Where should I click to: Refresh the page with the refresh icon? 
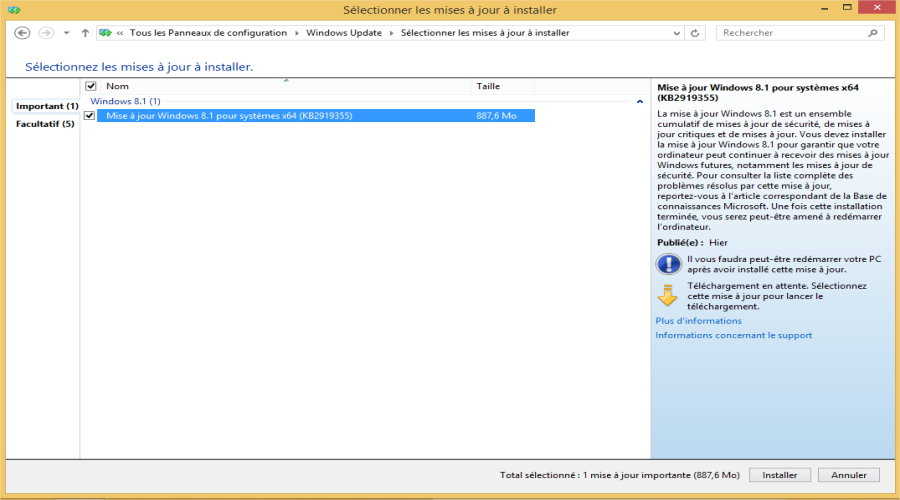click(695, 33)
